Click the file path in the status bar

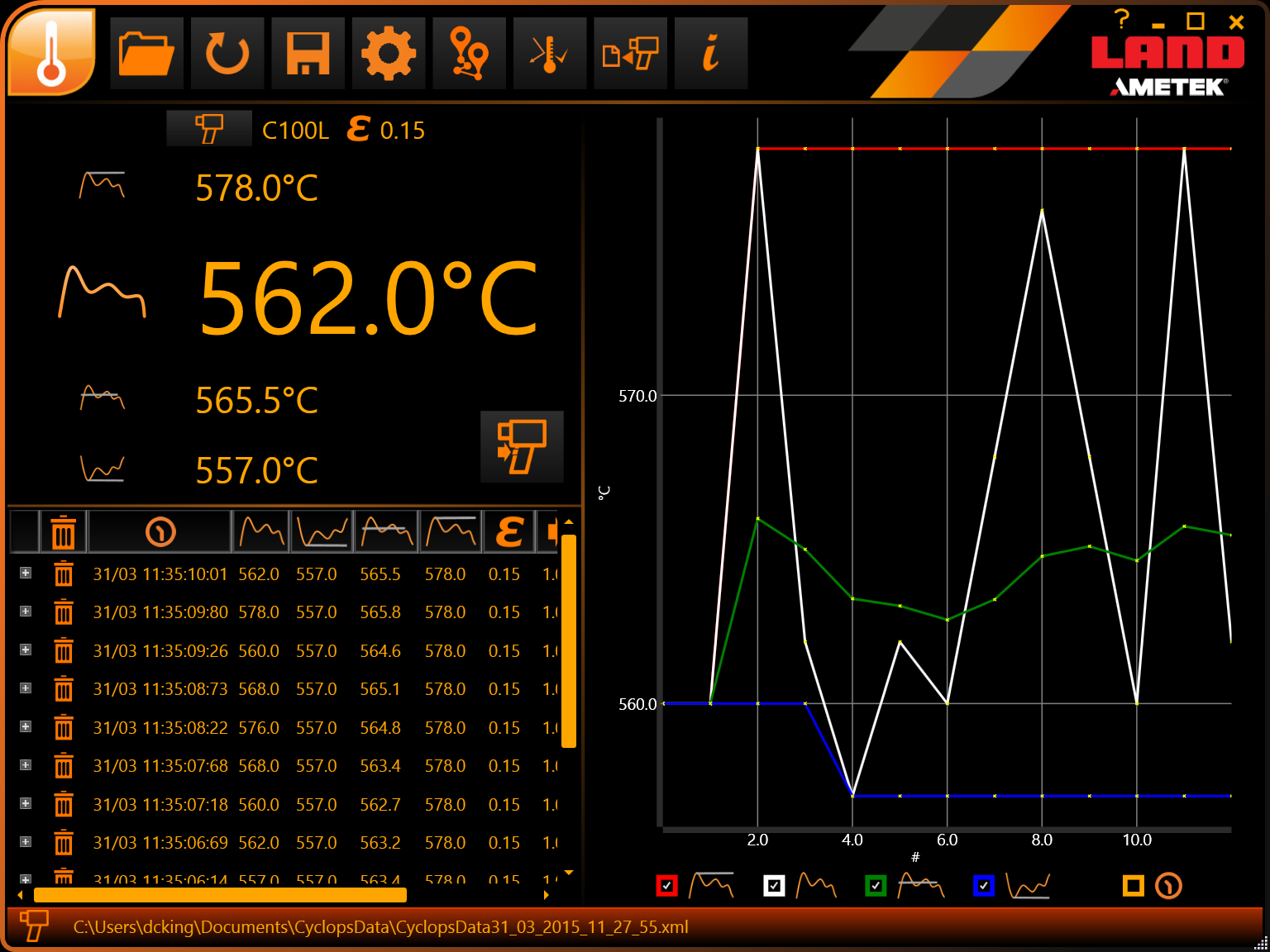[380, 926]
